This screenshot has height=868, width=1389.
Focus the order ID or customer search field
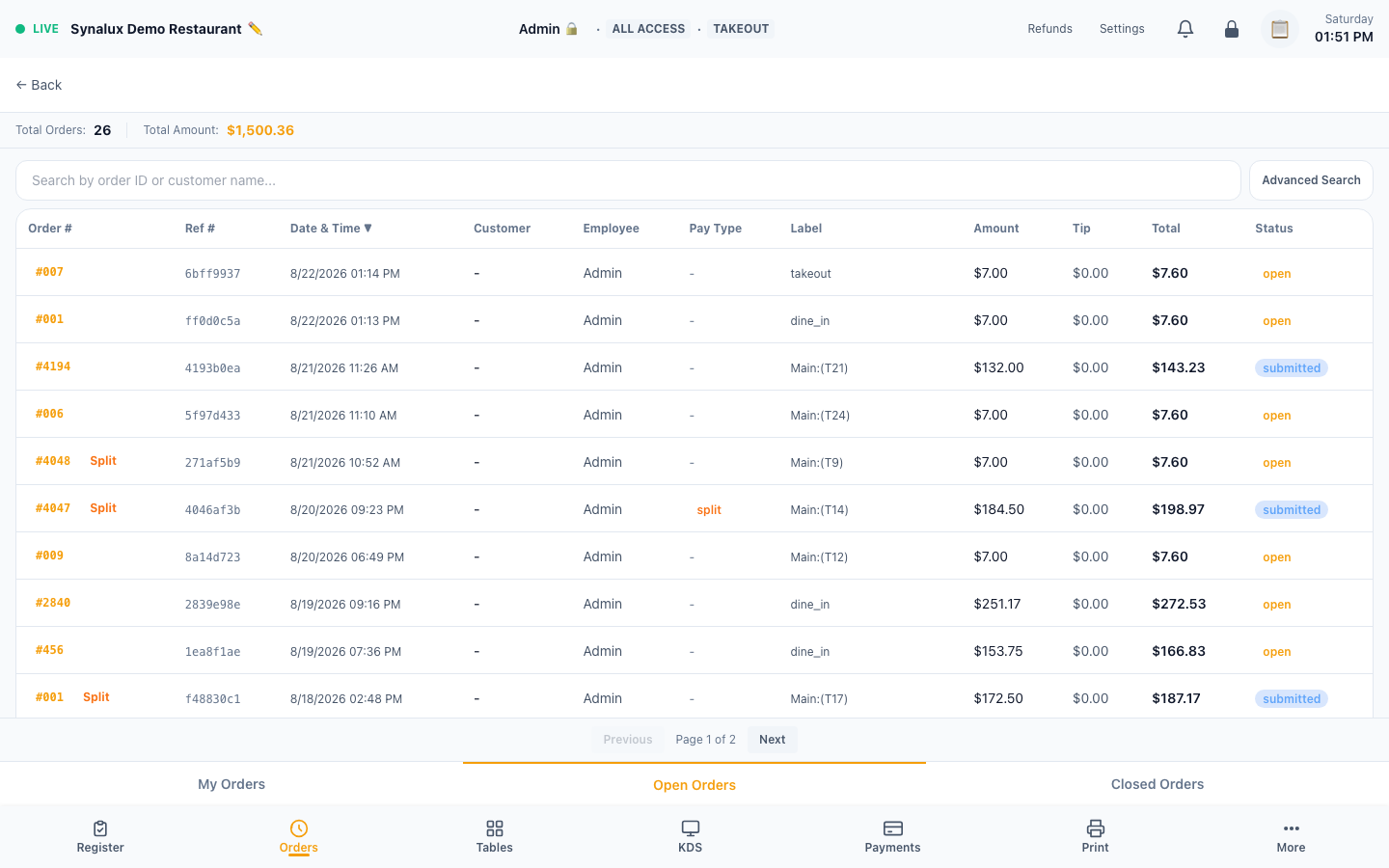tap(628, 180)
